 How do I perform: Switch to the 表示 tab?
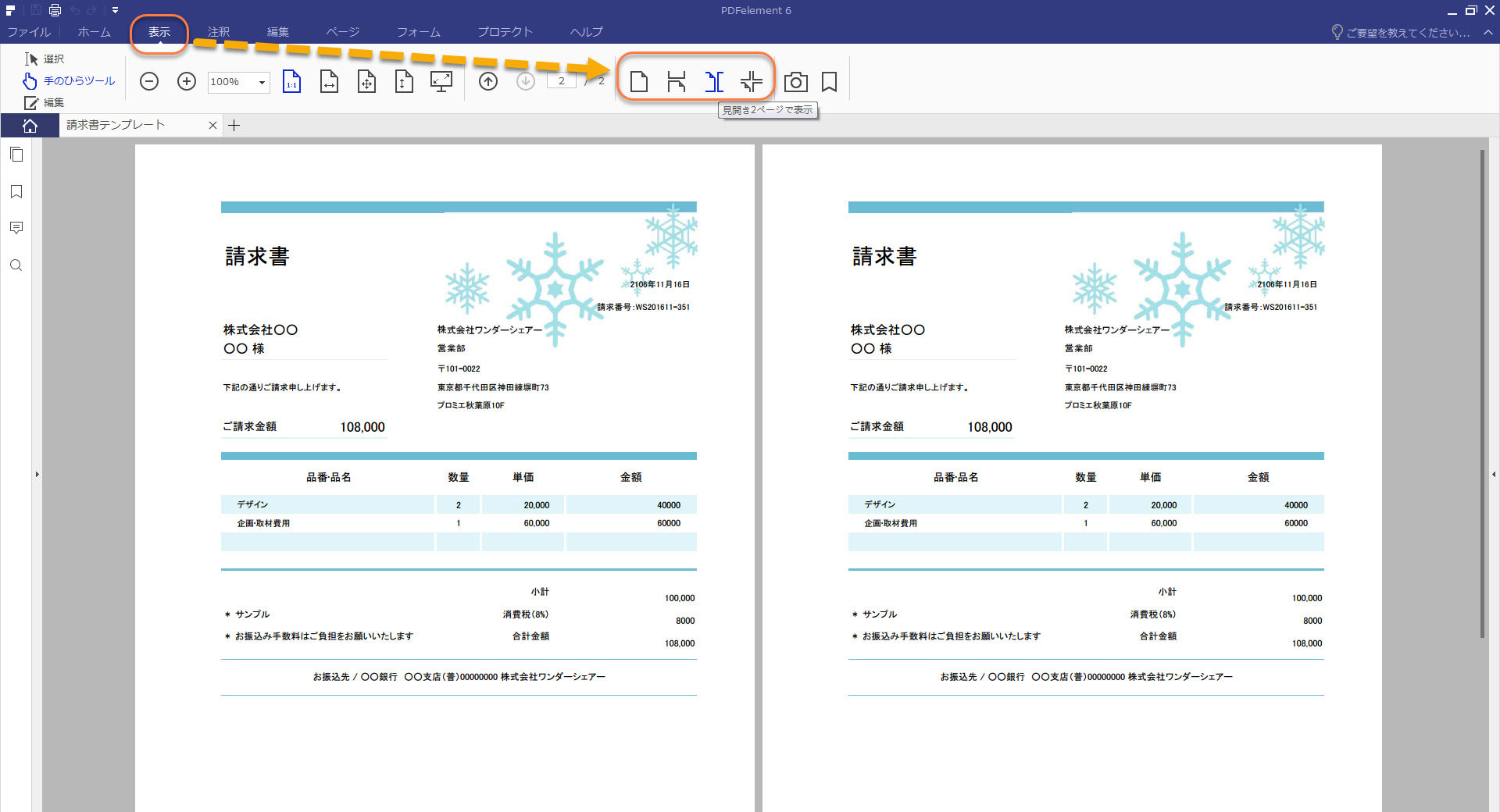(x=159, y=32)
